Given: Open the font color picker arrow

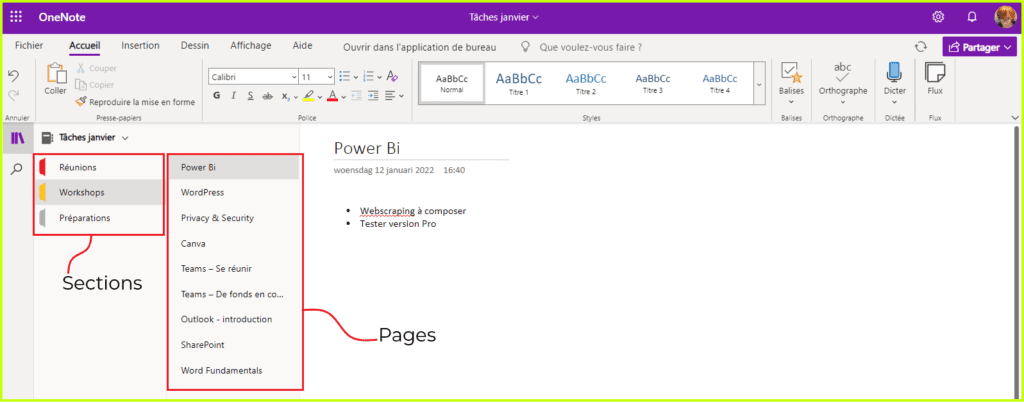Looking at the screenshot, I should click(x=344, y=97).
